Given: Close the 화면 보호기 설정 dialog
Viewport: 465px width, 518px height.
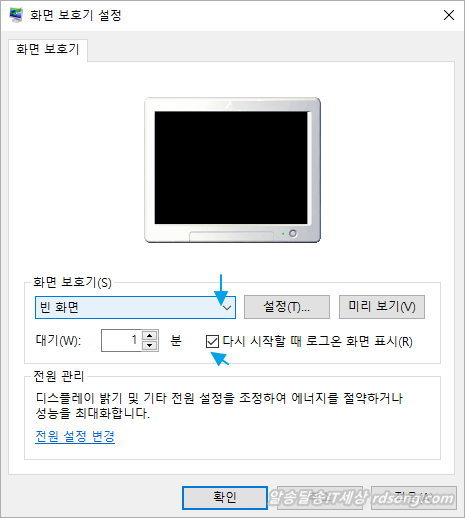Looking at the screenshot, I should pos(449,15).
